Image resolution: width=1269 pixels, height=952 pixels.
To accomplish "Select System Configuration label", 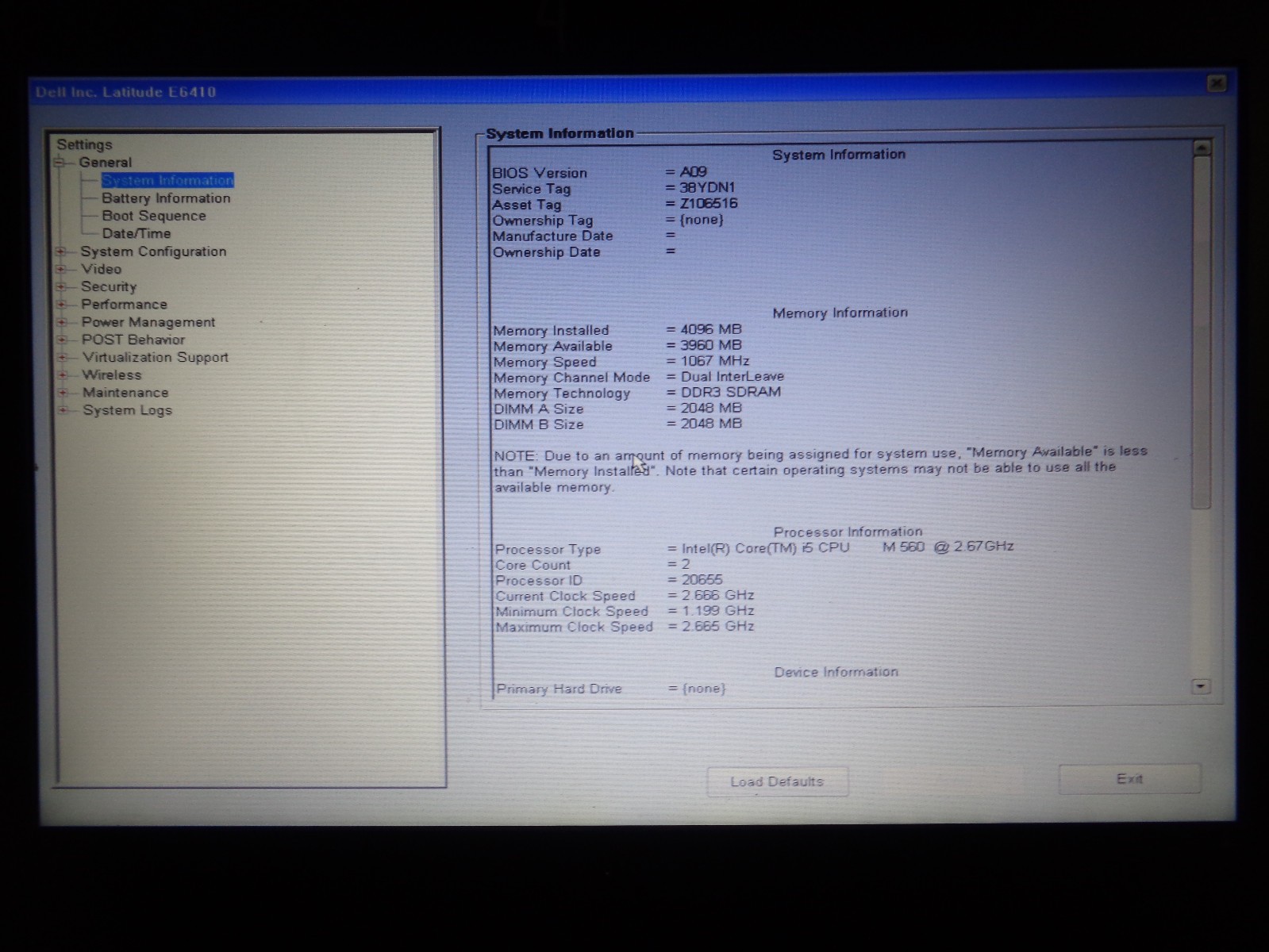I will point(153,251).
